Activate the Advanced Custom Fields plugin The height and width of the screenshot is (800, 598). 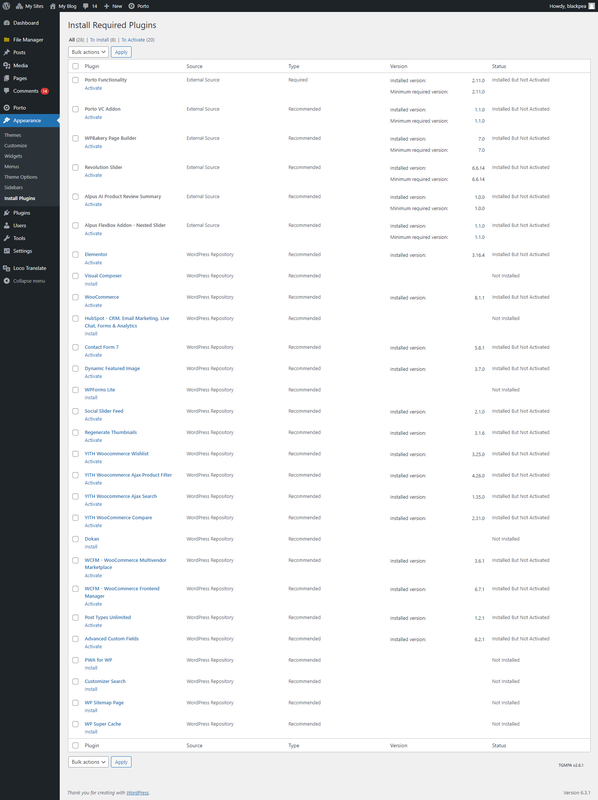93,646
